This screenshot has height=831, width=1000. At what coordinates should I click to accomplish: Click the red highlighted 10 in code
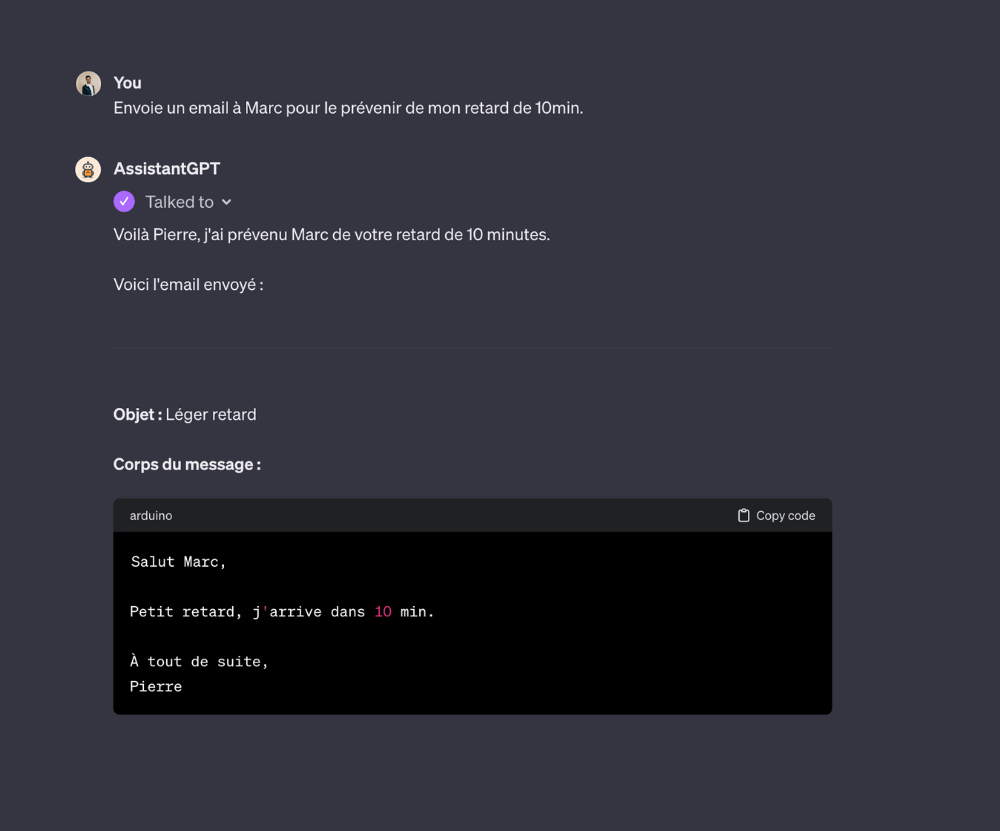coord(383,612)
